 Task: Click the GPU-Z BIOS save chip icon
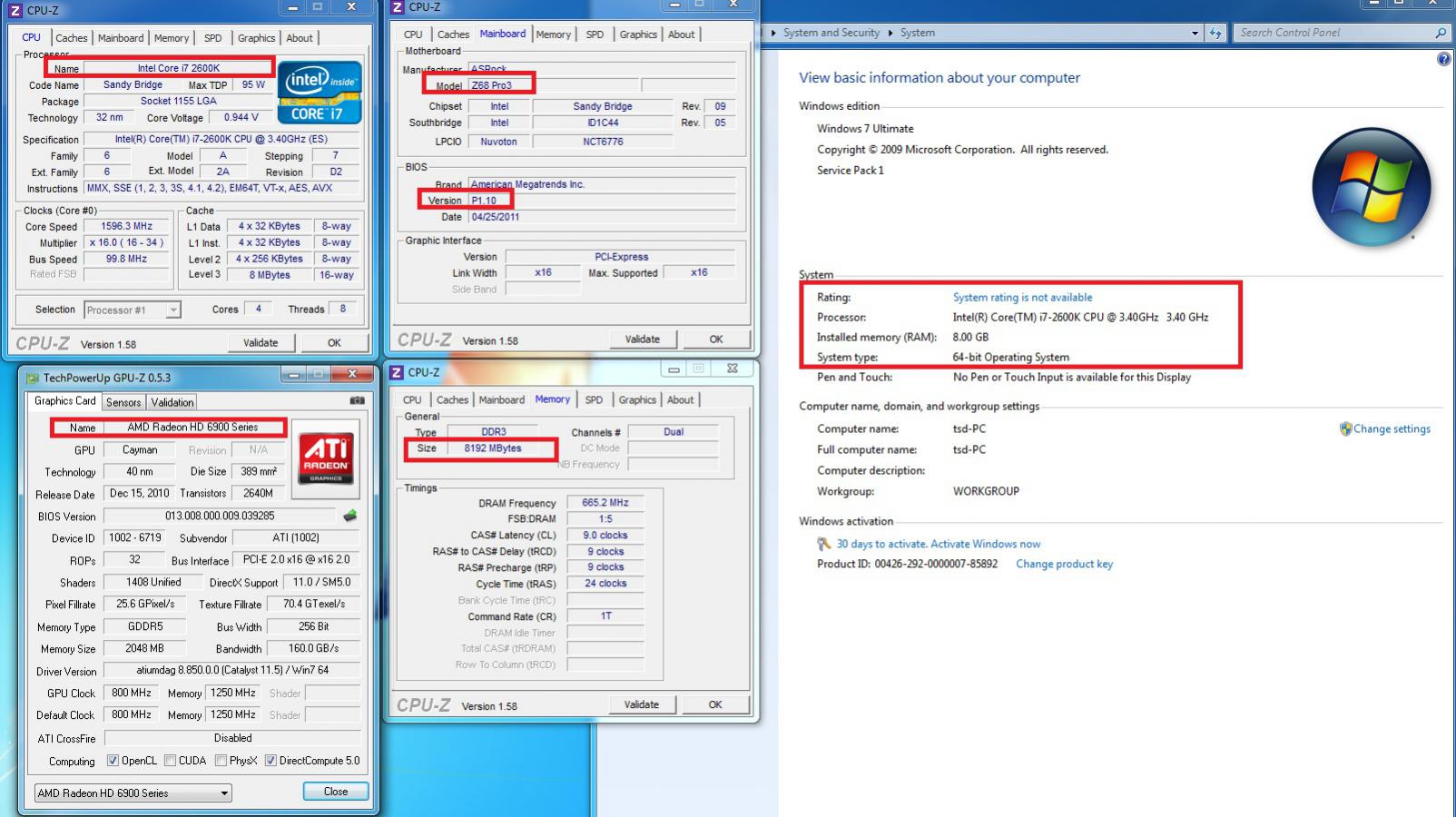(x=349, y=516)
